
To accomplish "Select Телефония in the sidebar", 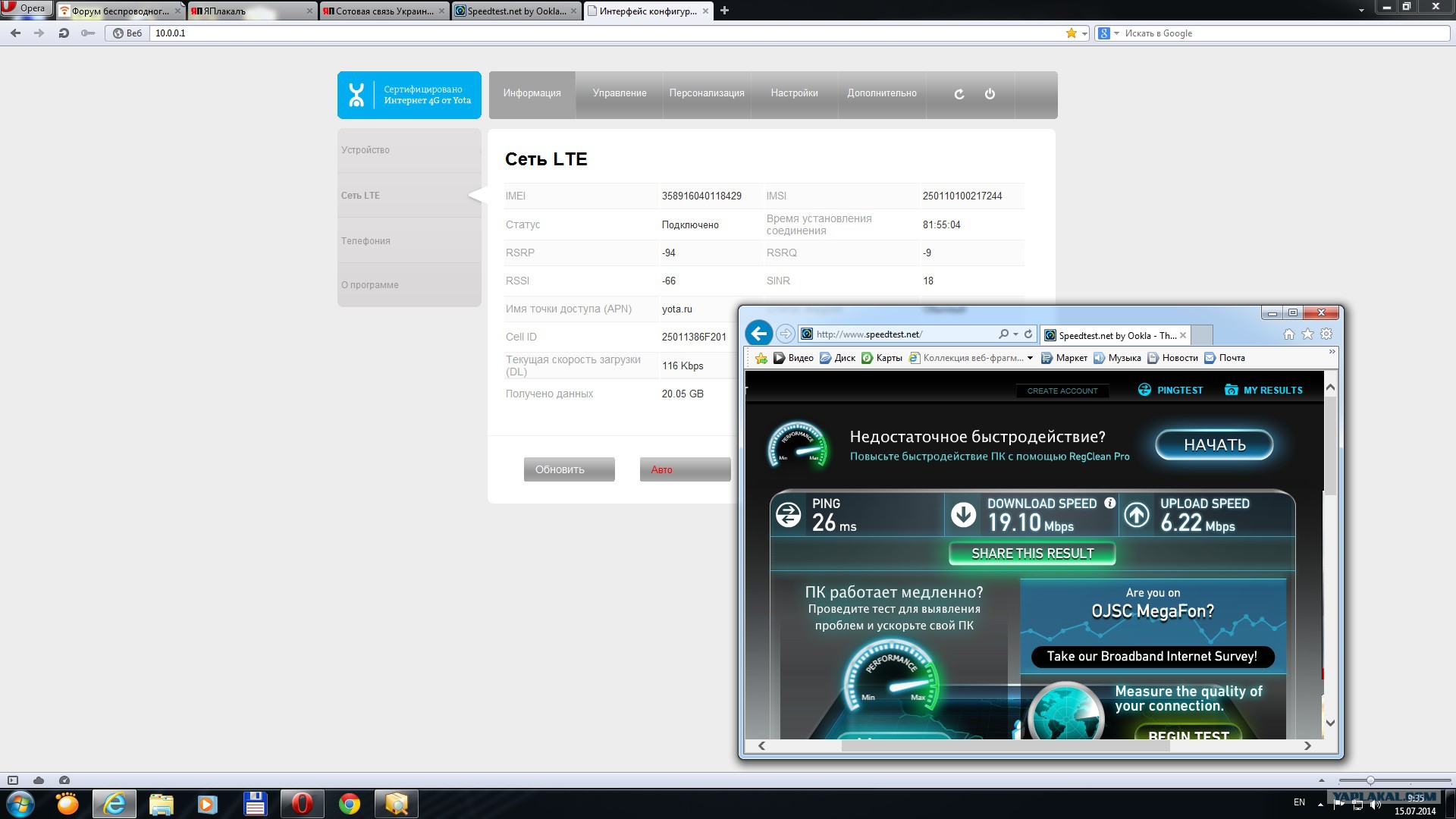I will (409, 240).
